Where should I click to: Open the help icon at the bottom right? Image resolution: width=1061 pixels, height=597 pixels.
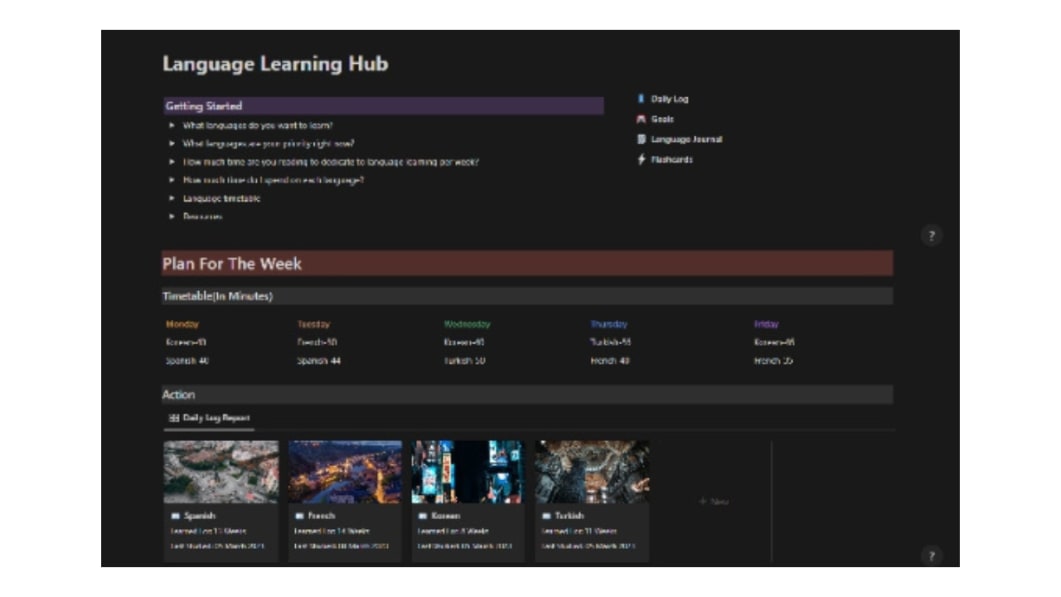[932, 553]
